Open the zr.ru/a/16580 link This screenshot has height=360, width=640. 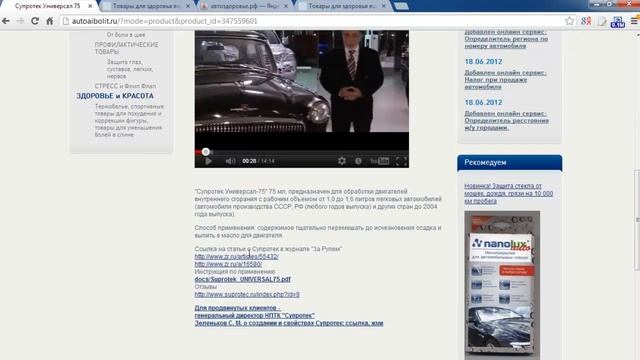tap(228, 264)
